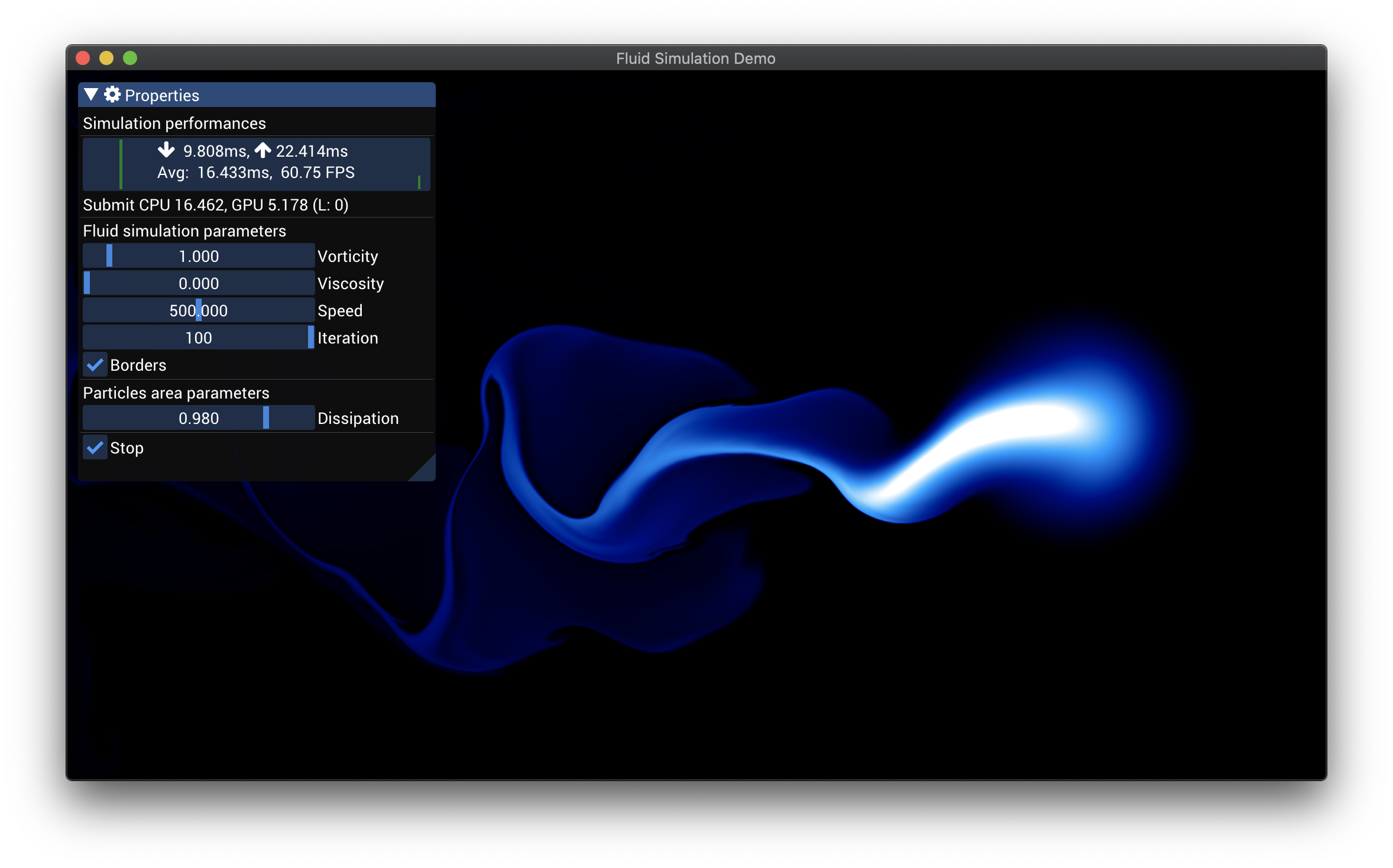Click the Viscosity slider
This screenshot has width=1393, height=868.
point(198,283)
